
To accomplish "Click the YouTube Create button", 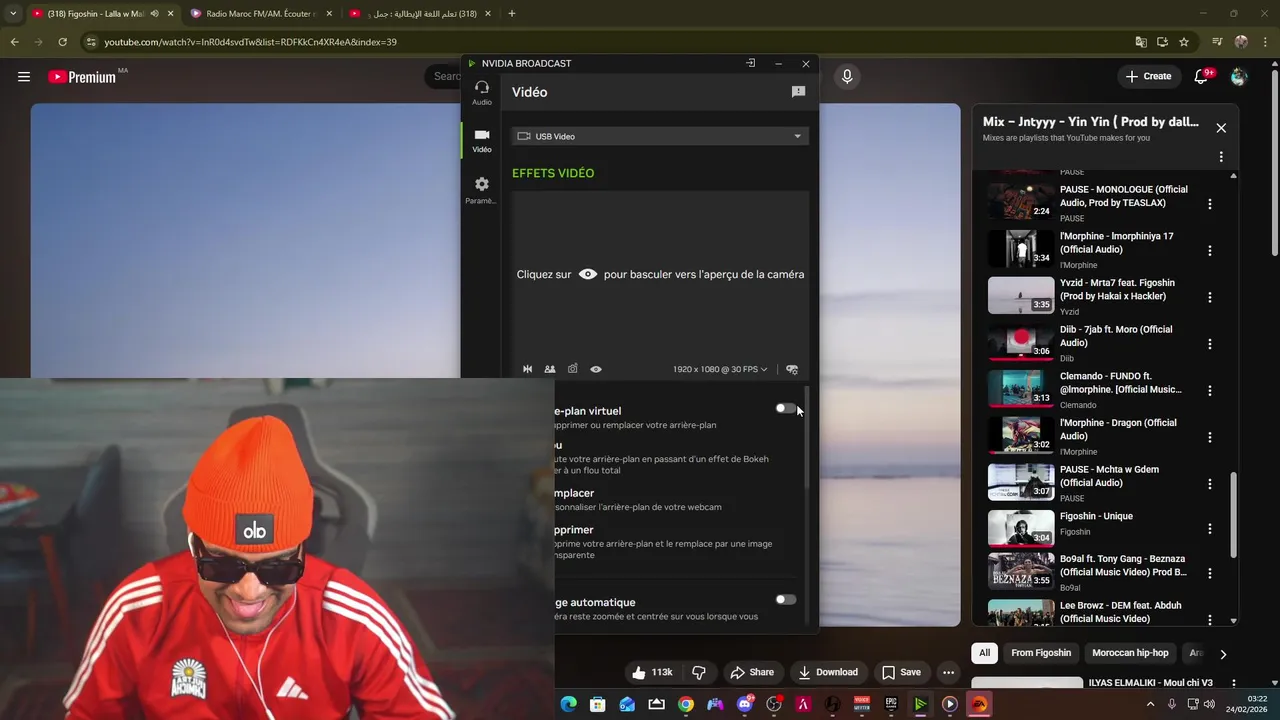I will [1148, 76].
